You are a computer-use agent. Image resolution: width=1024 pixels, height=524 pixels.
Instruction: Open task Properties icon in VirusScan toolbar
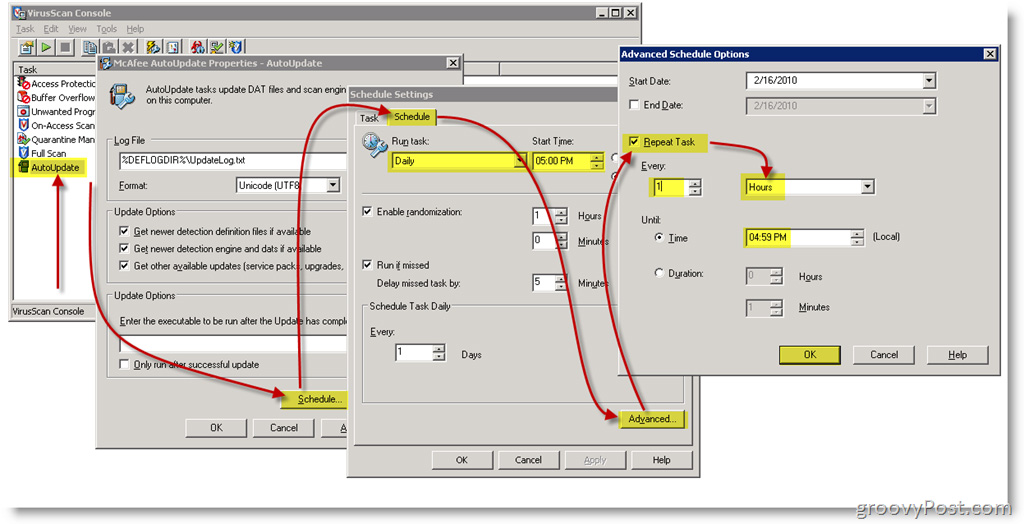tap(27, 47)
